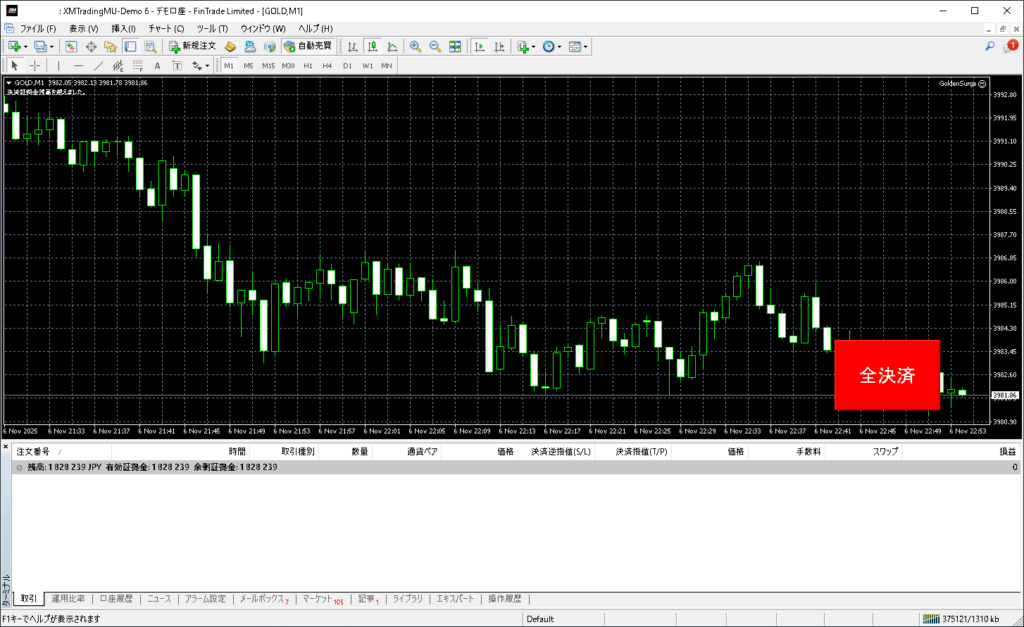Select the horizontal line tool
Image resolution: width=1024 pixels, height=627 pixels.
[79, 66]
